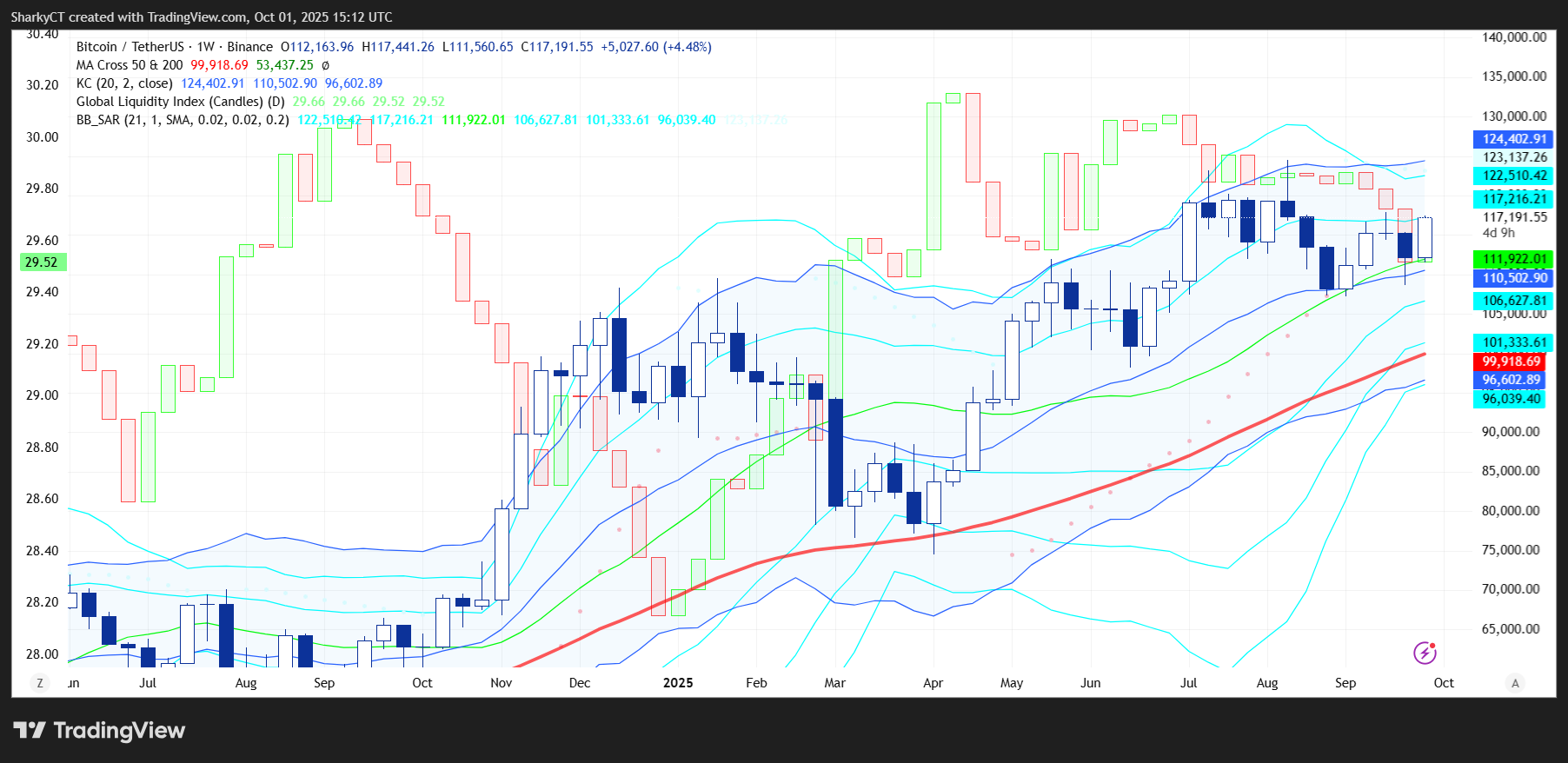Click the blue 96,602.89 price axis label
This screenshot has height=763, width=1568.
pos(1511,380)
